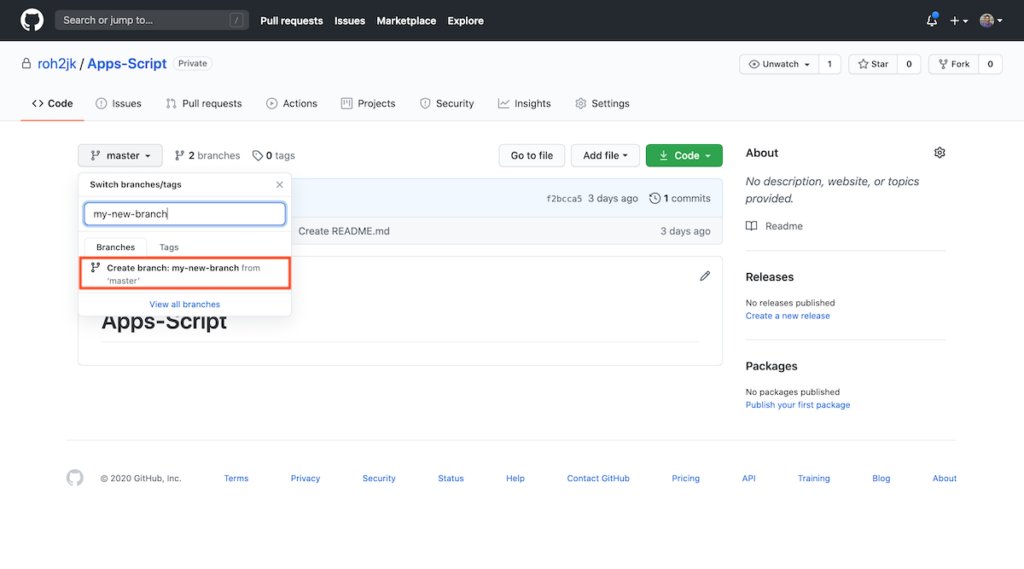Image resolution: width=1024 pixels, height=569 pixels.
Task: Open the green Code dropdown
Action: (684, 155)
